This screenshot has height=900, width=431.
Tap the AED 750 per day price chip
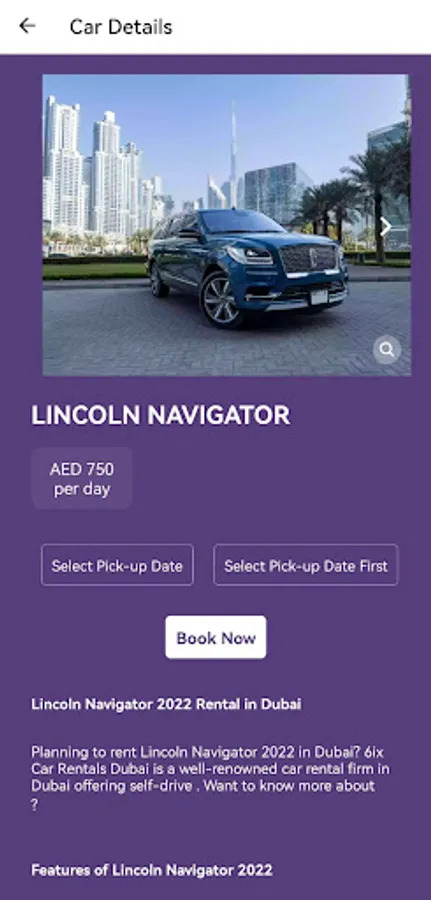coord(81,479)
